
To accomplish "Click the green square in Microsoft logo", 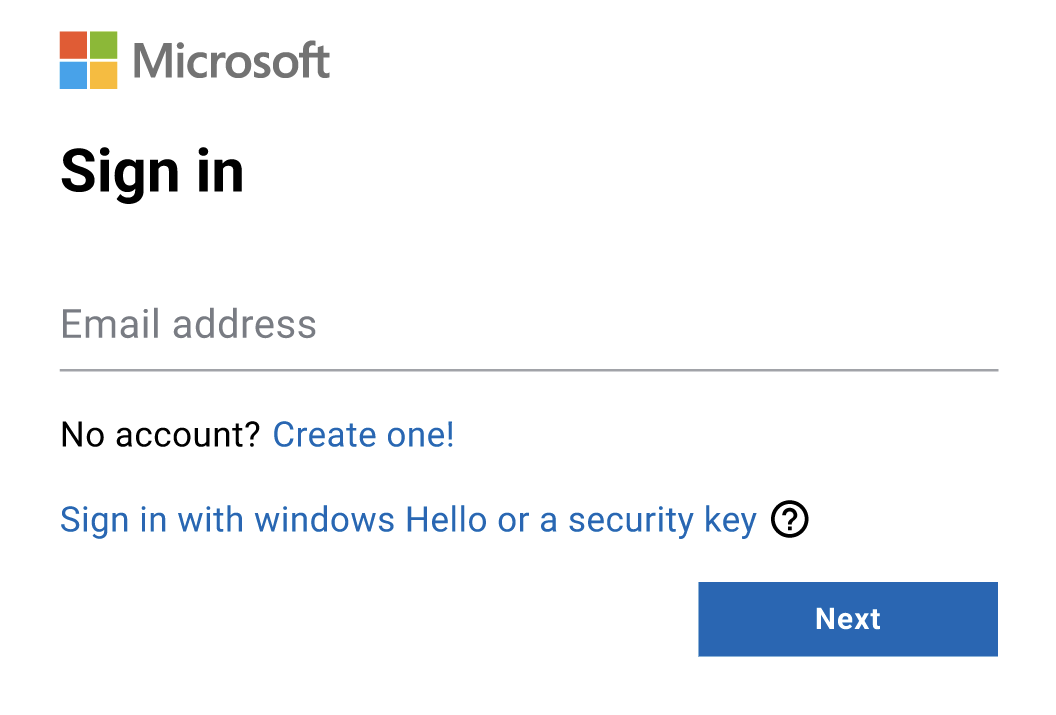I will 104,45.
